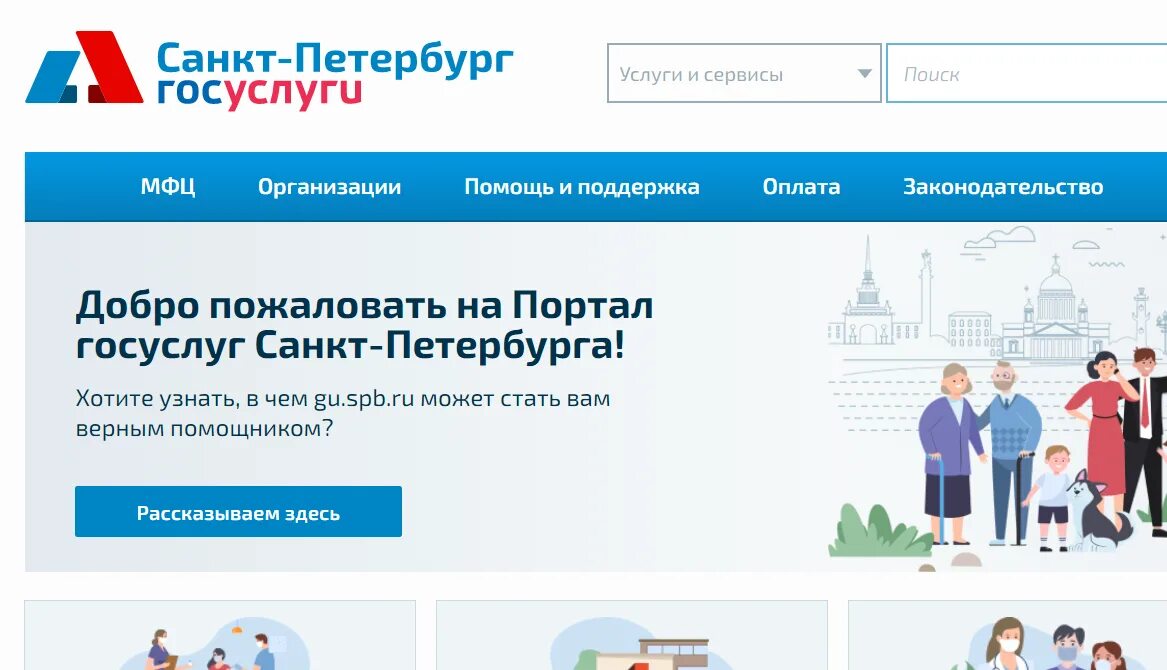Open the card with masked doctors illustration

point(1008,635)
